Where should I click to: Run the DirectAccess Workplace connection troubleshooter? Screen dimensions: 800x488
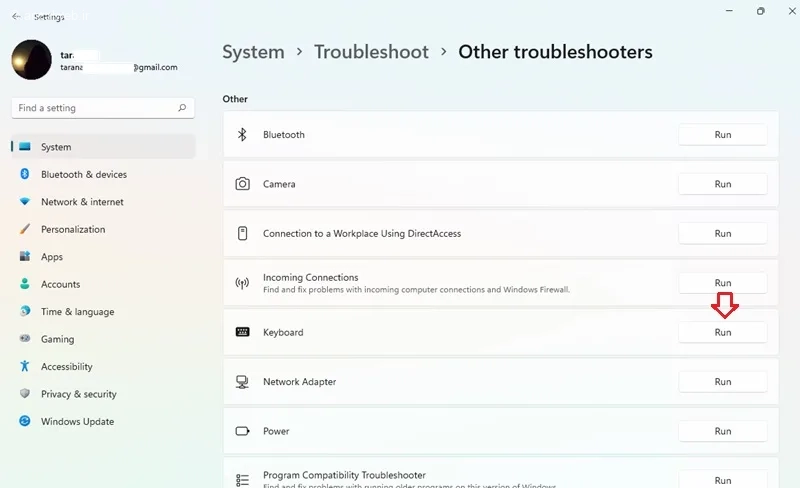722,233
